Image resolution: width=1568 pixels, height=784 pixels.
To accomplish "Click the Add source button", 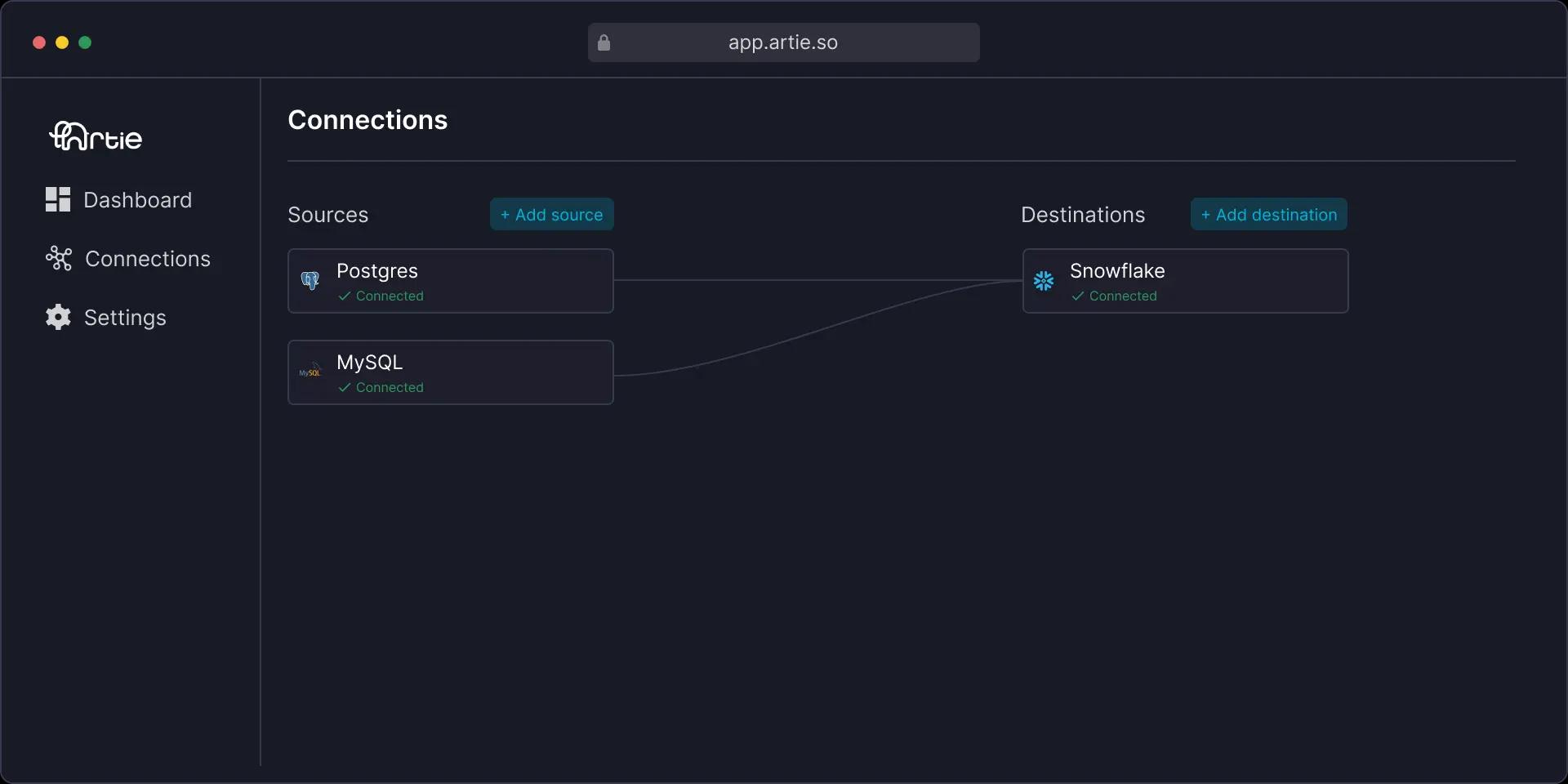I will point(552,214).
